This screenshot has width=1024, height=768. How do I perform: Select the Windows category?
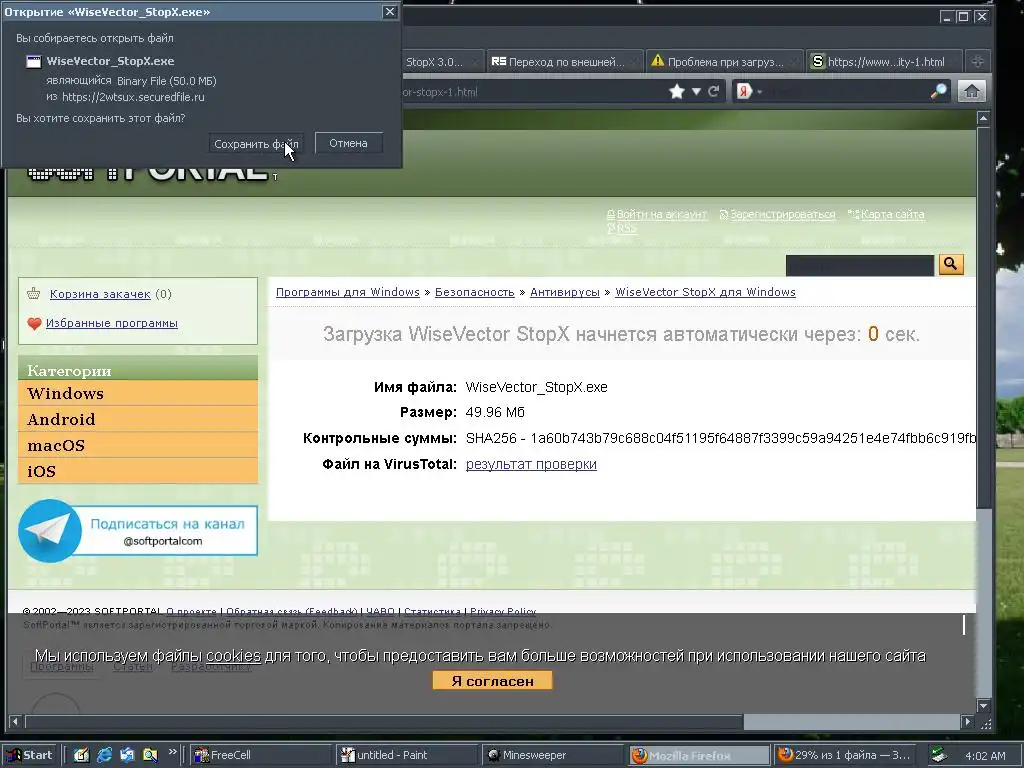click(x=138, y=393)
